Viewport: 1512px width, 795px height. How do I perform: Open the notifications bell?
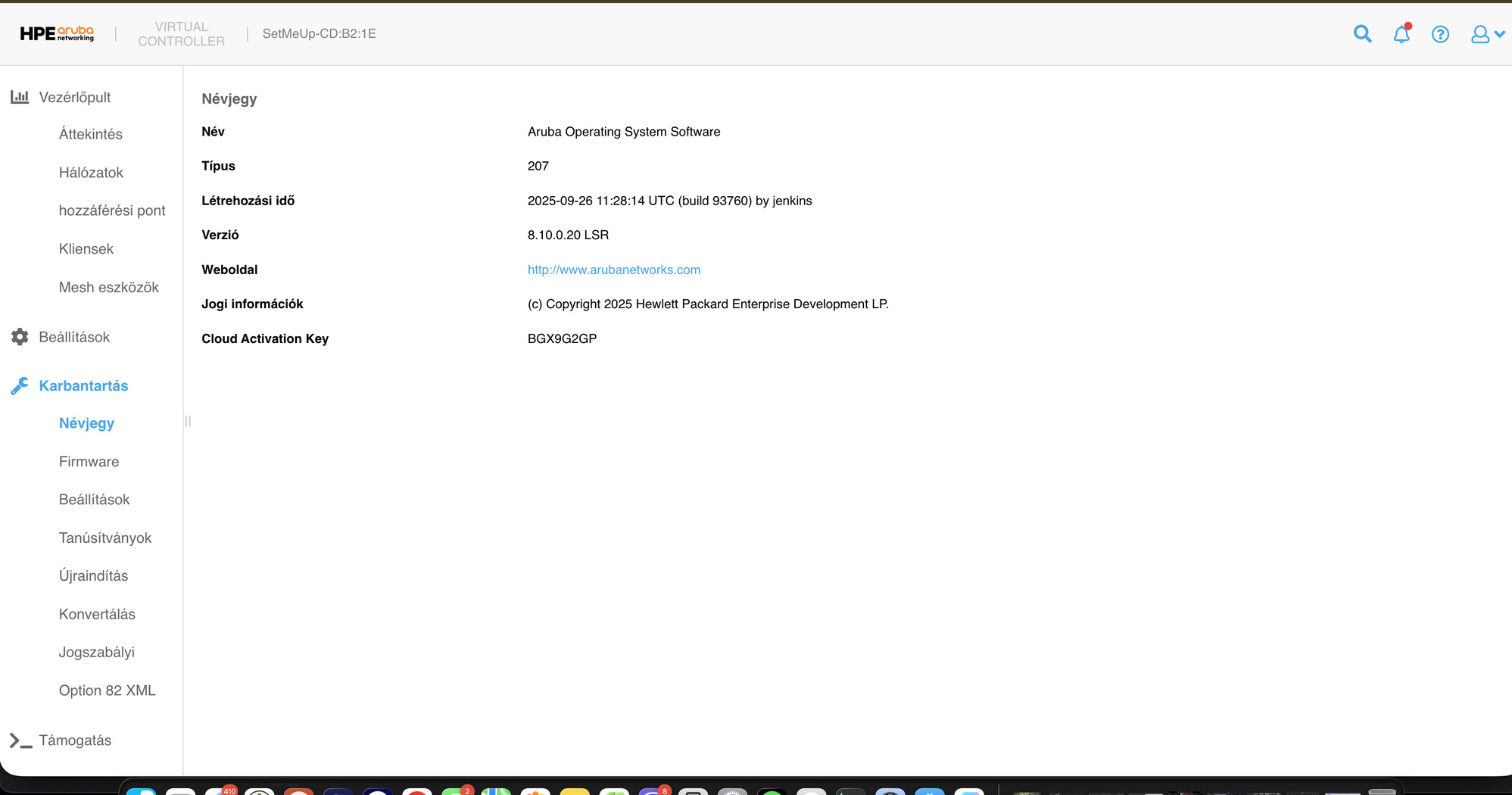click(x=1401, y=33)
